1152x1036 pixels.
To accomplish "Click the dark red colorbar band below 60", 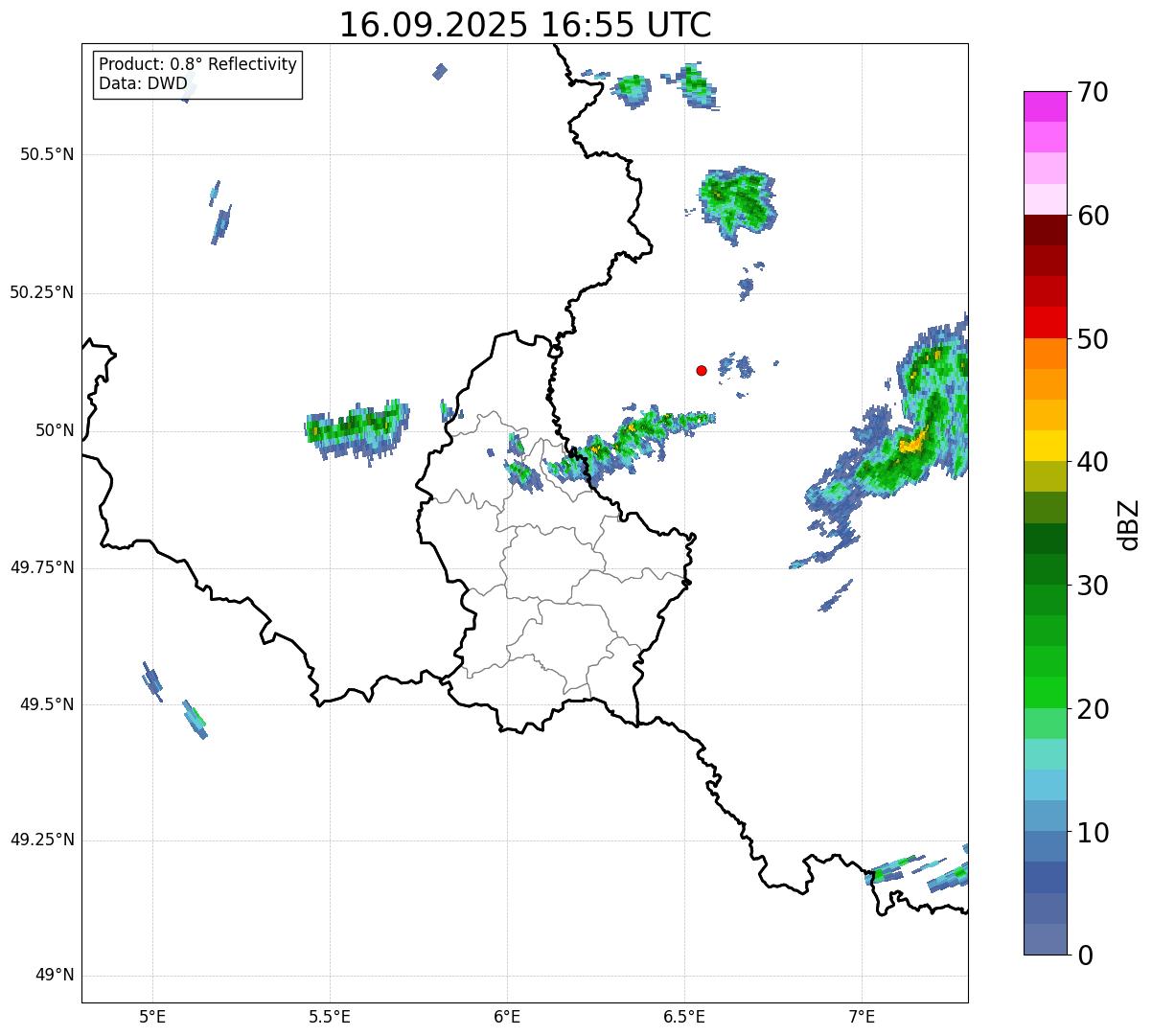I will (1045, 230).
